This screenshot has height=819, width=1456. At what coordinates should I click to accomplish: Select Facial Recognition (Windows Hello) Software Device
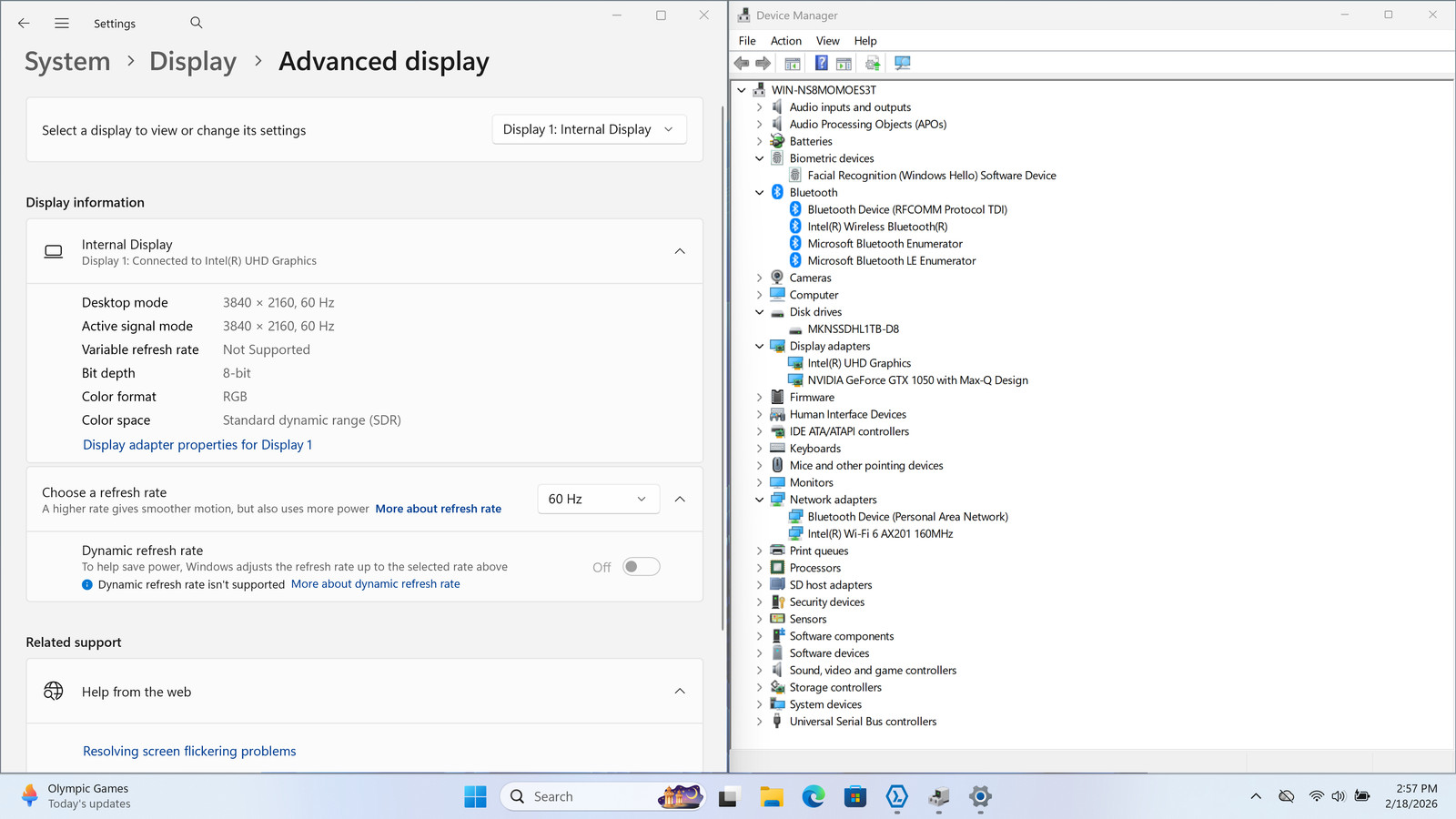[932, 176]
